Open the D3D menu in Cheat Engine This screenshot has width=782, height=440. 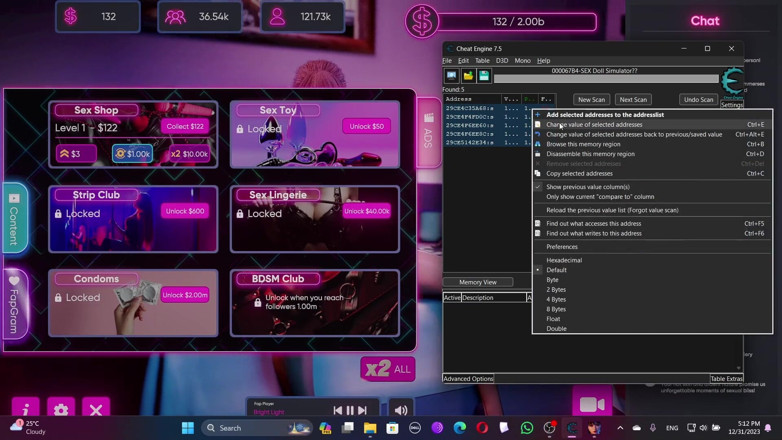click(x=502, y=60)
